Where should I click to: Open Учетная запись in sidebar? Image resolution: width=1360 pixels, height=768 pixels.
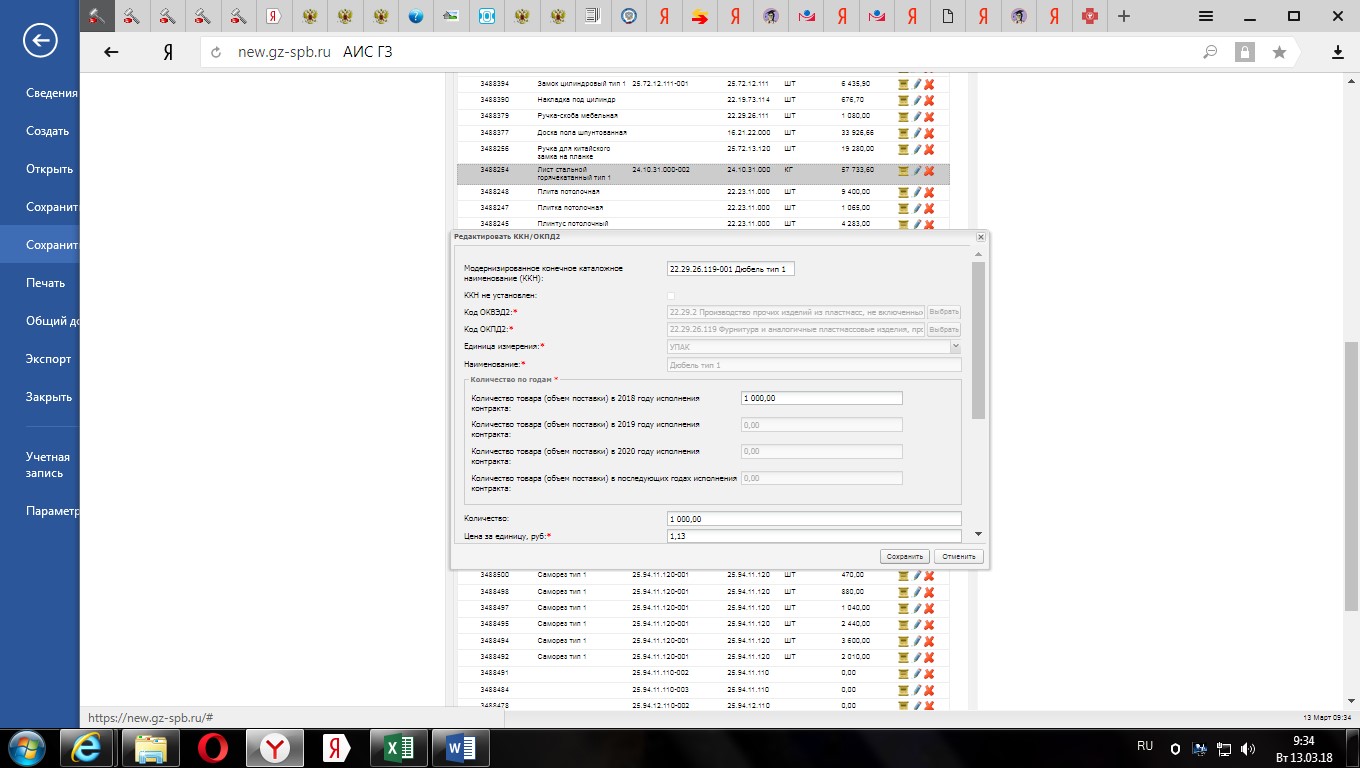(48, 465)
